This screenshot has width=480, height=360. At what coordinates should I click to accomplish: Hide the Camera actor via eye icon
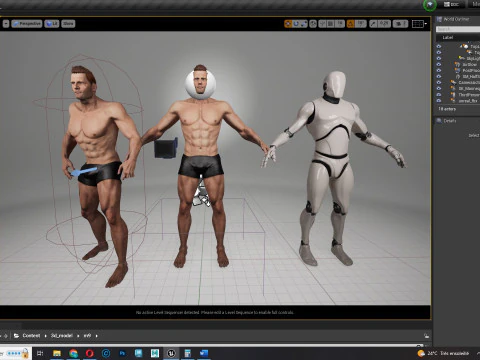439,82
